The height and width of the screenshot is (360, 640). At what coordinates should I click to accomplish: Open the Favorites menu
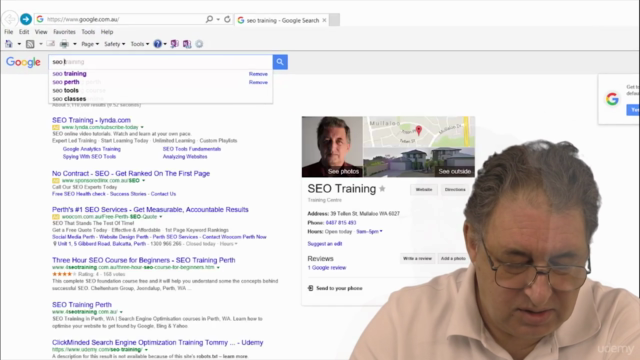click(64, 32)
